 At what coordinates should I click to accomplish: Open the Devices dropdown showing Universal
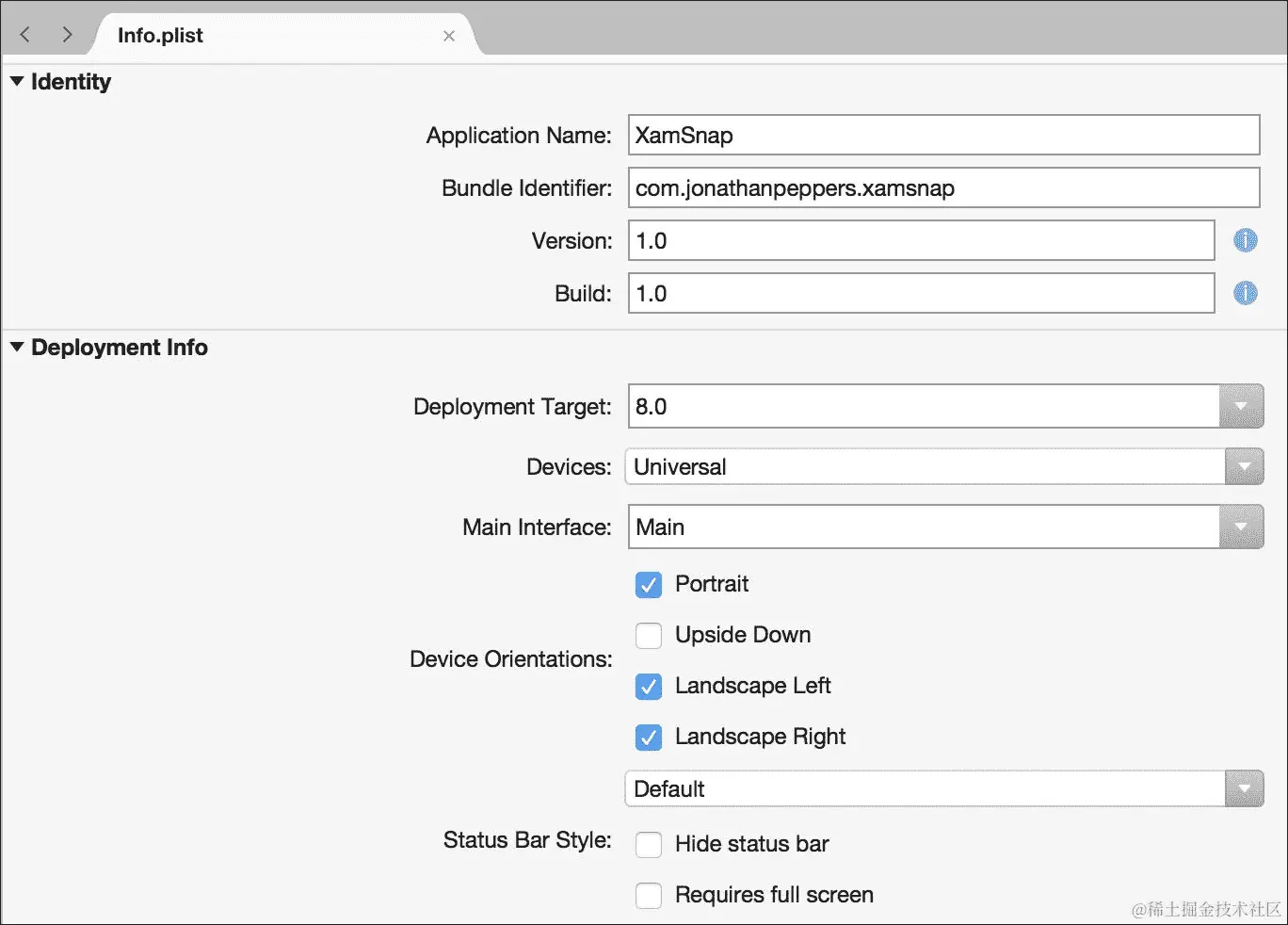pos(1244,466)
